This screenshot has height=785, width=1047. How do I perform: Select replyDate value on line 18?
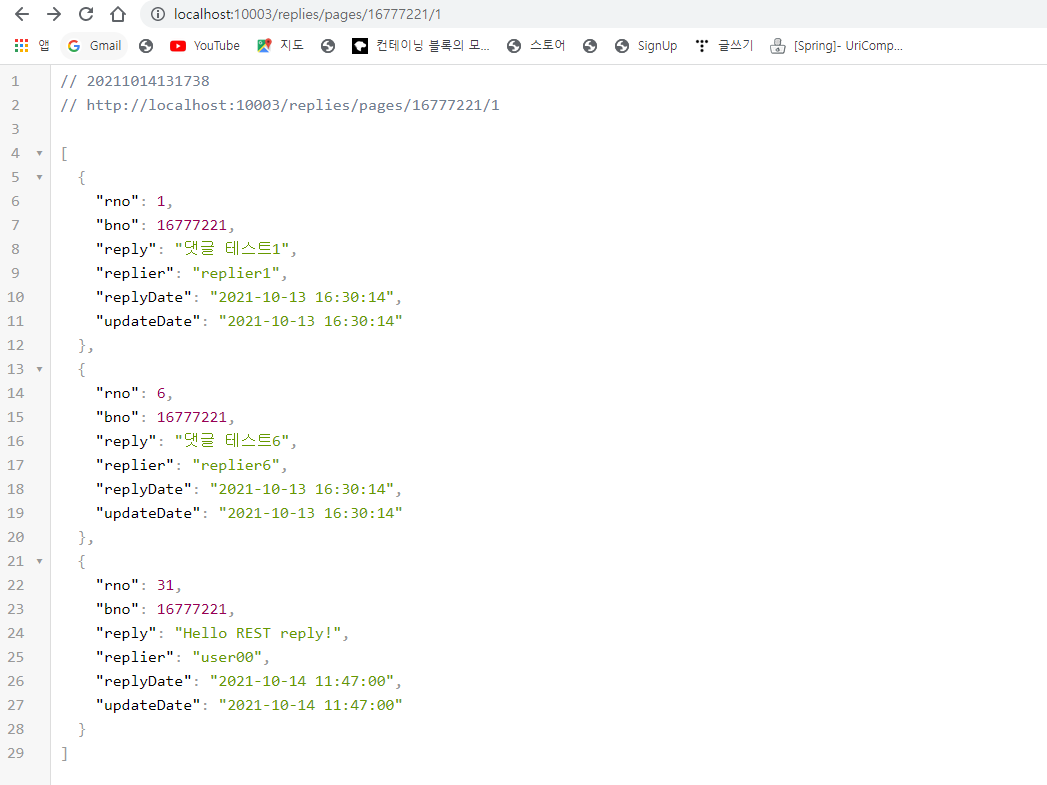302,490
